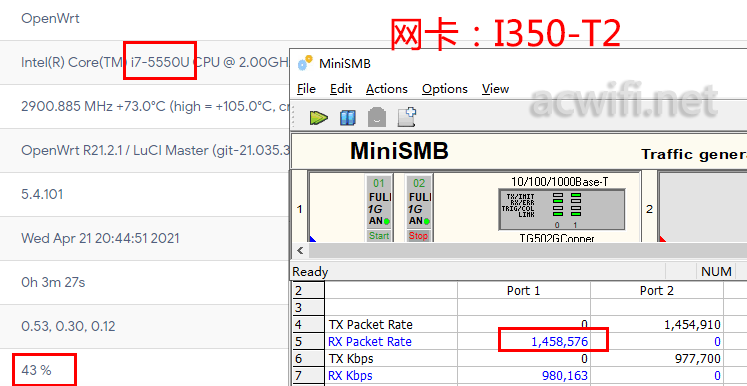Click the horizontal scrollbar left arrow
The height and width of the screenshot is (386, 747).
click(x=300, y=251)
